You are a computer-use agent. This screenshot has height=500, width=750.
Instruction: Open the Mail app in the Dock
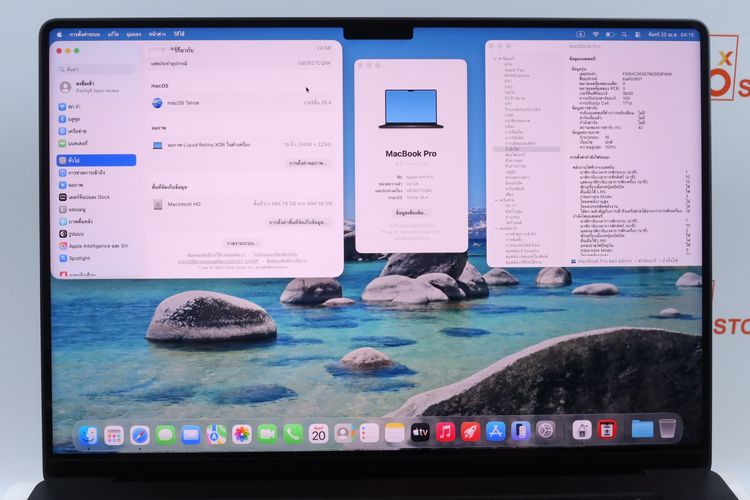(x=191, y=435)
